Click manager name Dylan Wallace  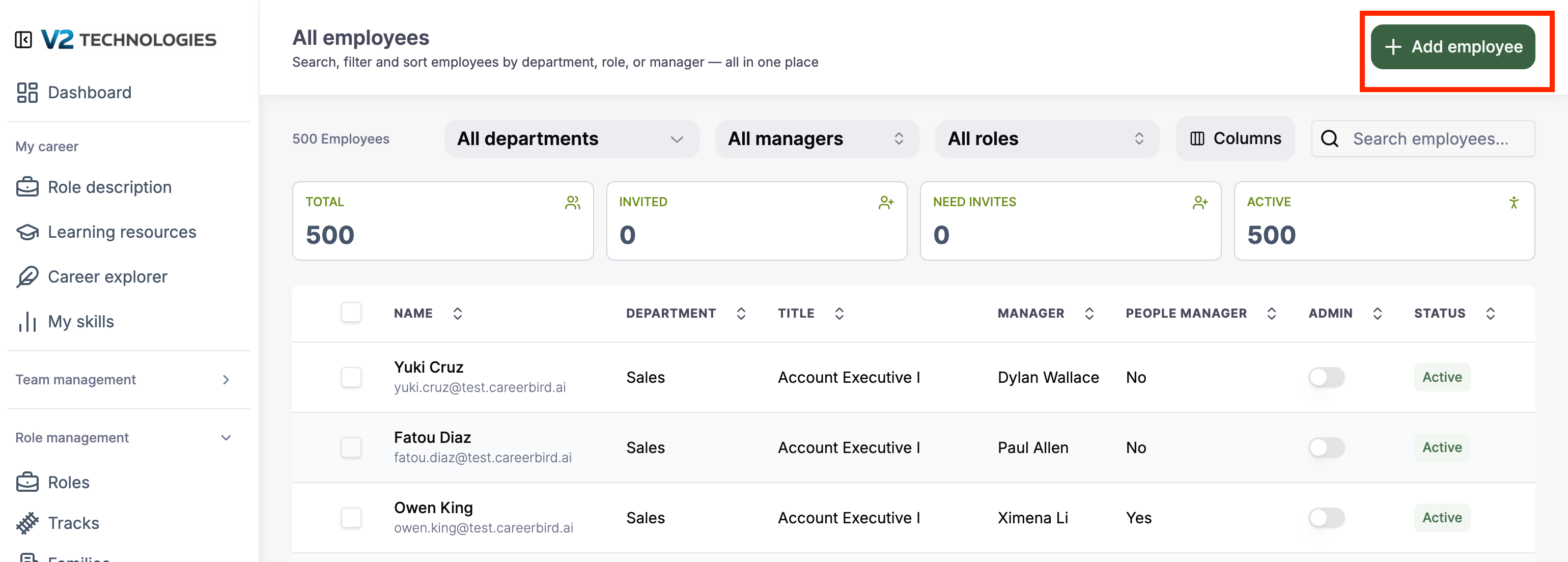[x=1048, y=378]
